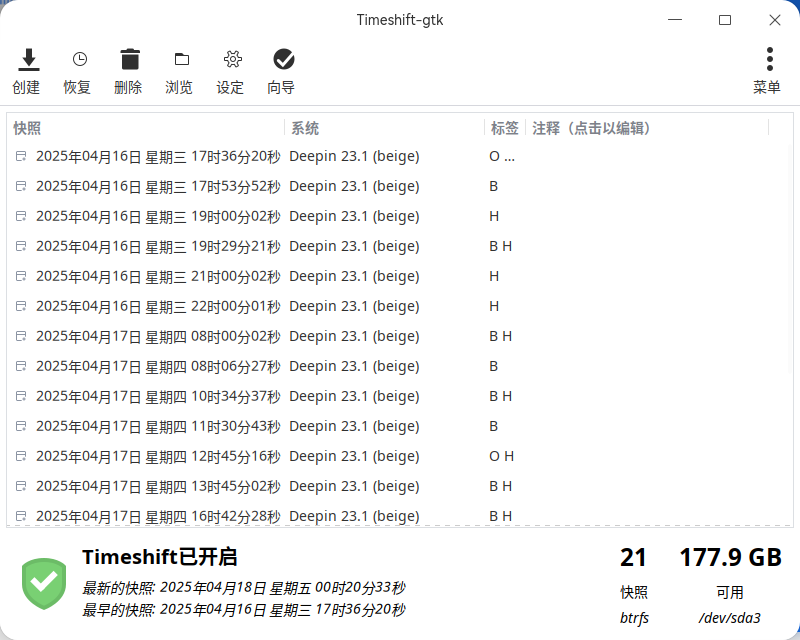The width and height of the screenshot is (800, 640).
Task: Click the 注释（点击以编辑）column header
Action: pos(647,128)
